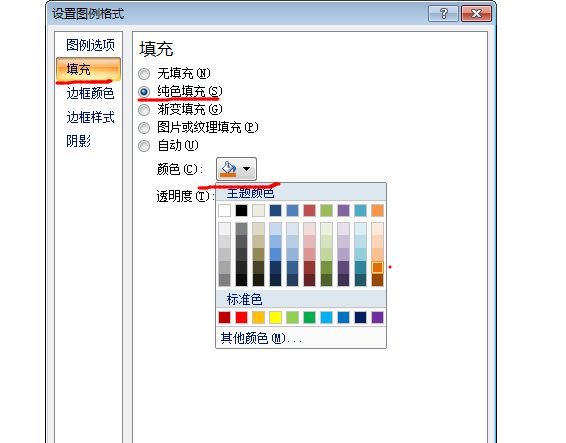Image resolution: width=566 pixels, height=443 pixels.
Task: Pick the orange theme color in top row
Action: pyautogui.click(x=377, y=210)
